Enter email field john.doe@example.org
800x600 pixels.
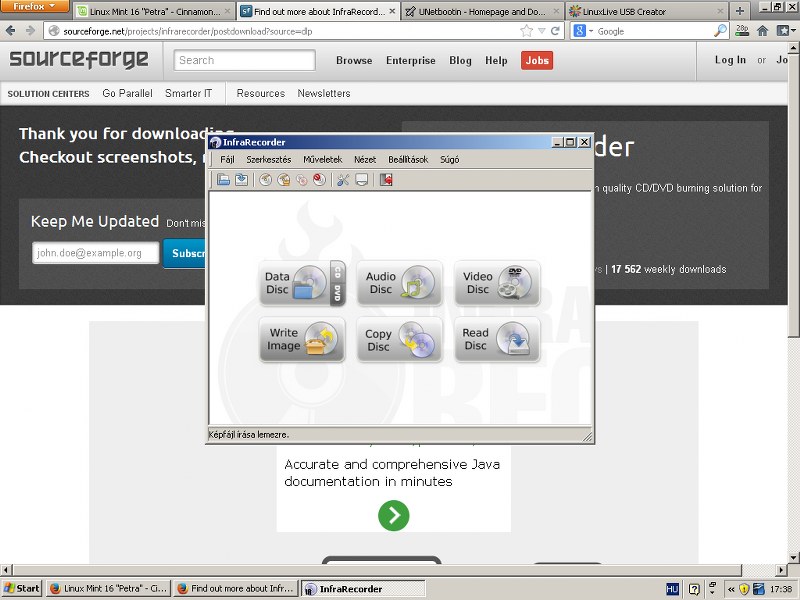pyautogui.click(x=95, y=253)
